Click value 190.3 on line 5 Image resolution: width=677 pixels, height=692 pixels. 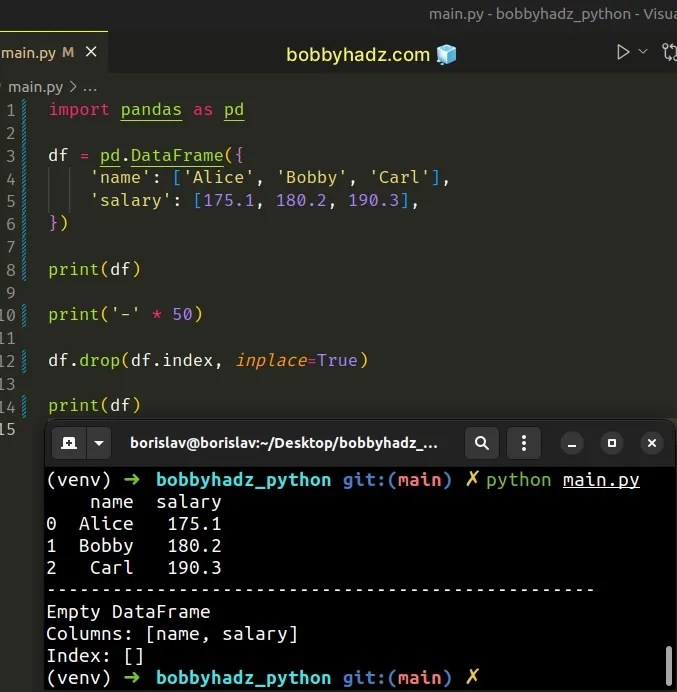(373, 200)
